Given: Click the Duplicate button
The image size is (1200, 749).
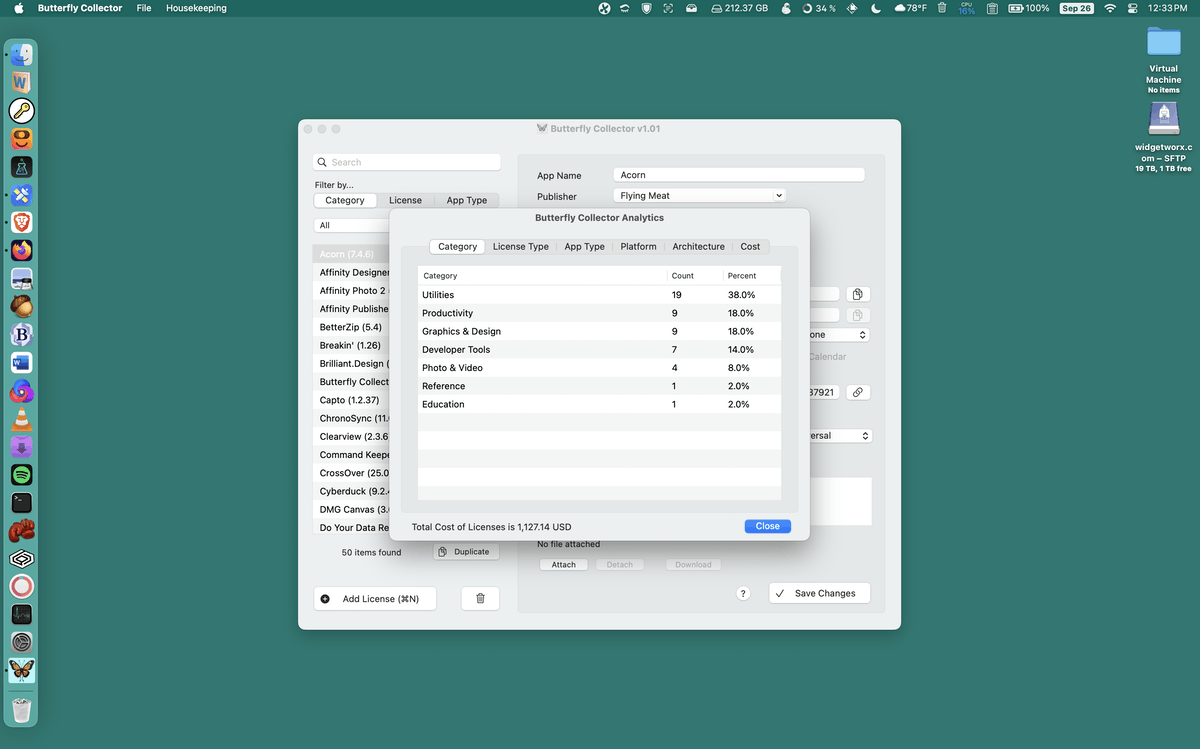Looking at the screenshot, I should 466,552.
